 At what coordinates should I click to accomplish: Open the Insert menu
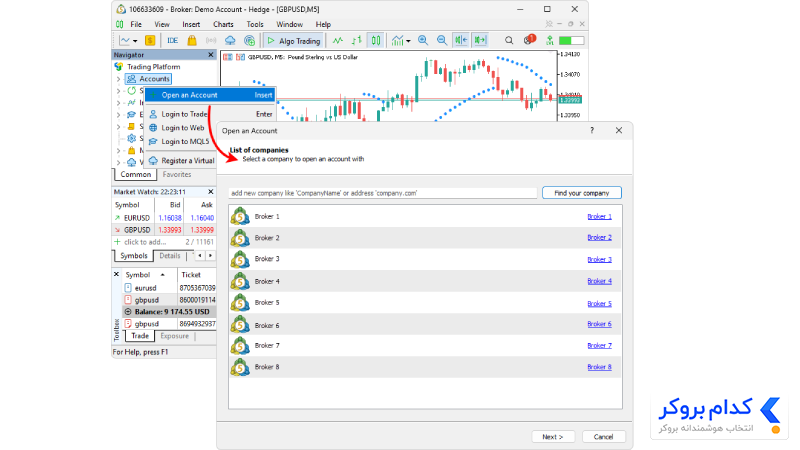[x=191, y=24]
